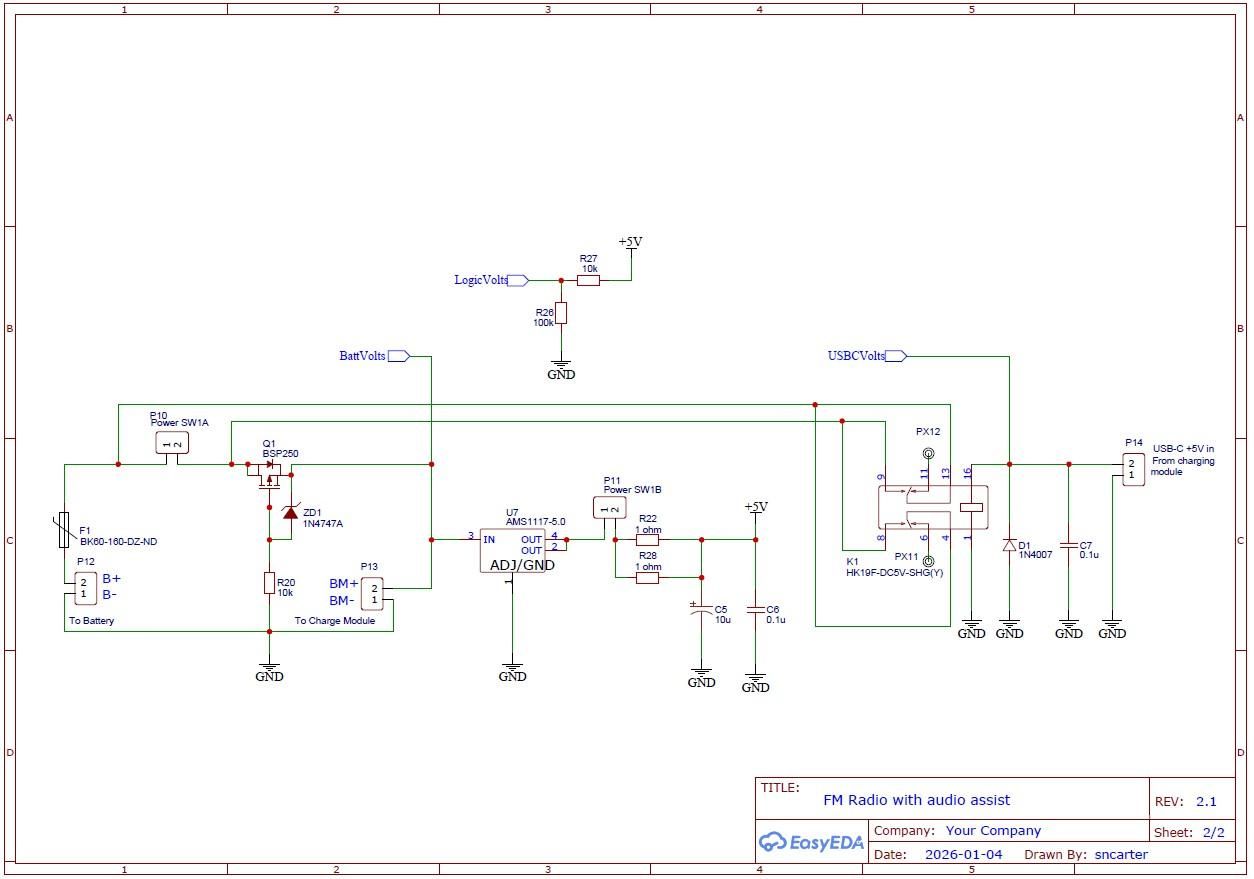Select resistor R26 100k symbol
This screenshot has height=879, width=1254.
click(x=561, y=313)
